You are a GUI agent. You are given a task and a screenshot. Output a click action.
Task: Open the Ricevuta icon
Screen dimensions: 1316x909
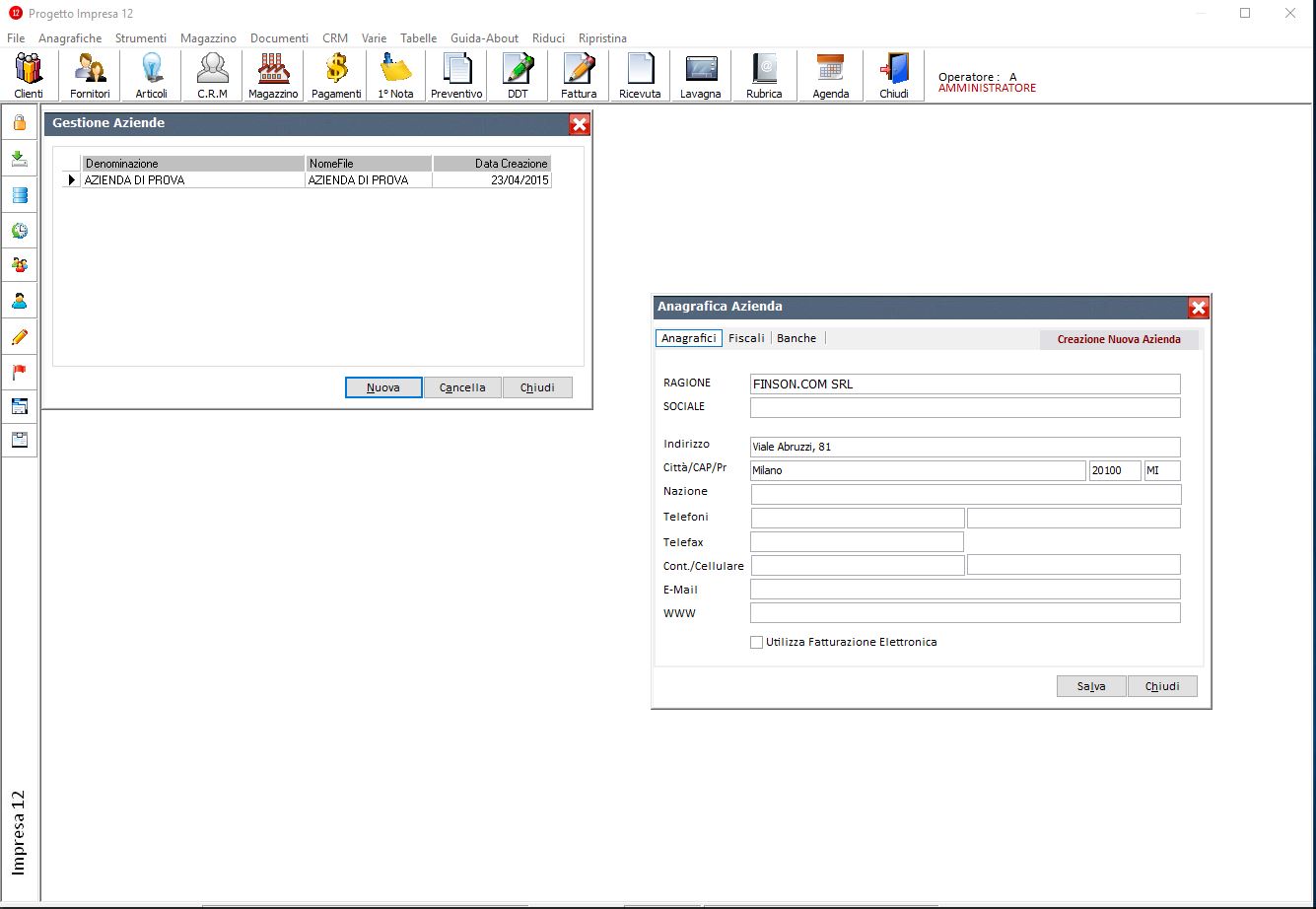click(x=640, y=76)
